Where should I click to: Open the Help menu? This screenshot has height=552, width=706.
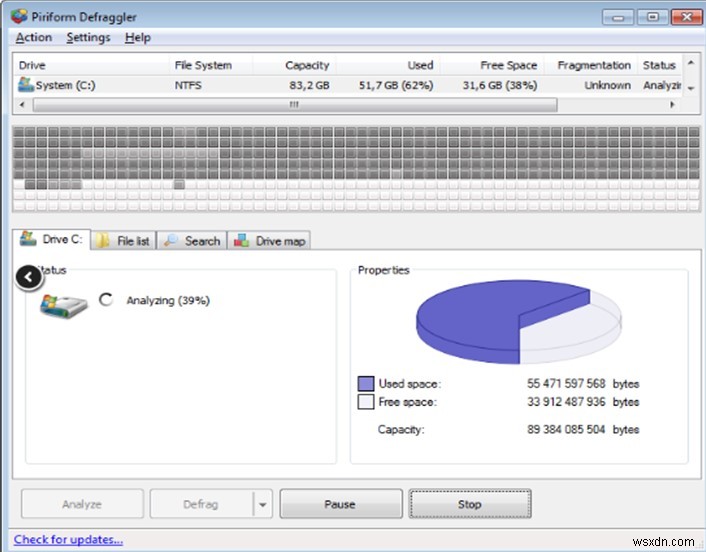click(138, 37)
